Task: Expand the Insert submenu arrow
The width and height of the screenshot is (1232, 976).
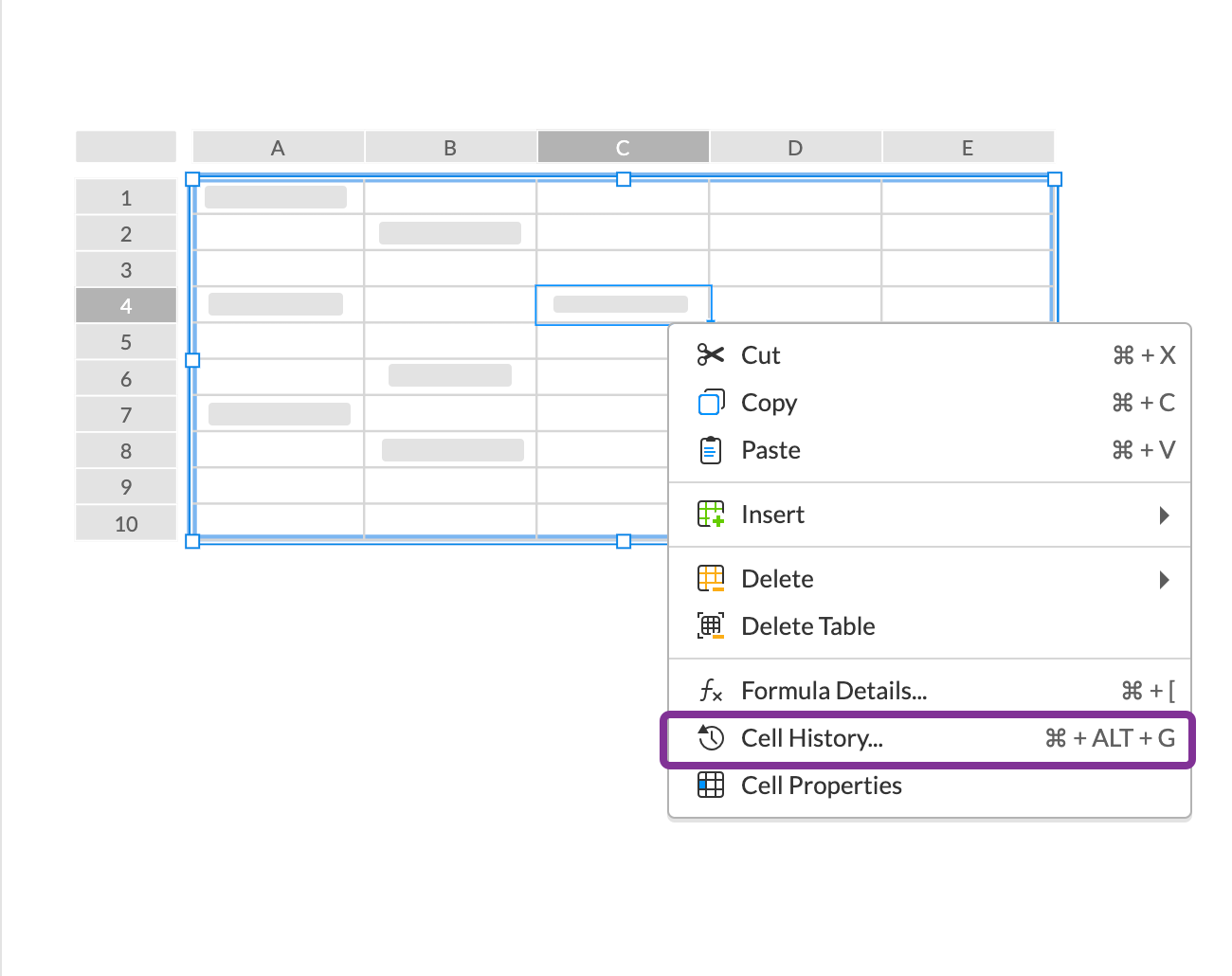Action: 1164,515
